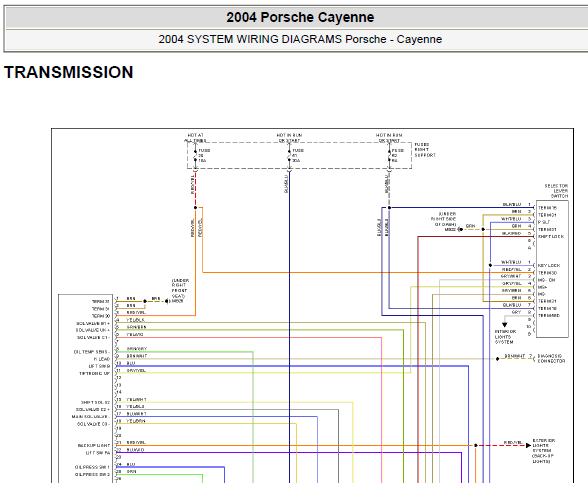Select the LIFT SW PA pin label
Screen dimensions: 588x483
pyautogui.click(x=98, y=453)
